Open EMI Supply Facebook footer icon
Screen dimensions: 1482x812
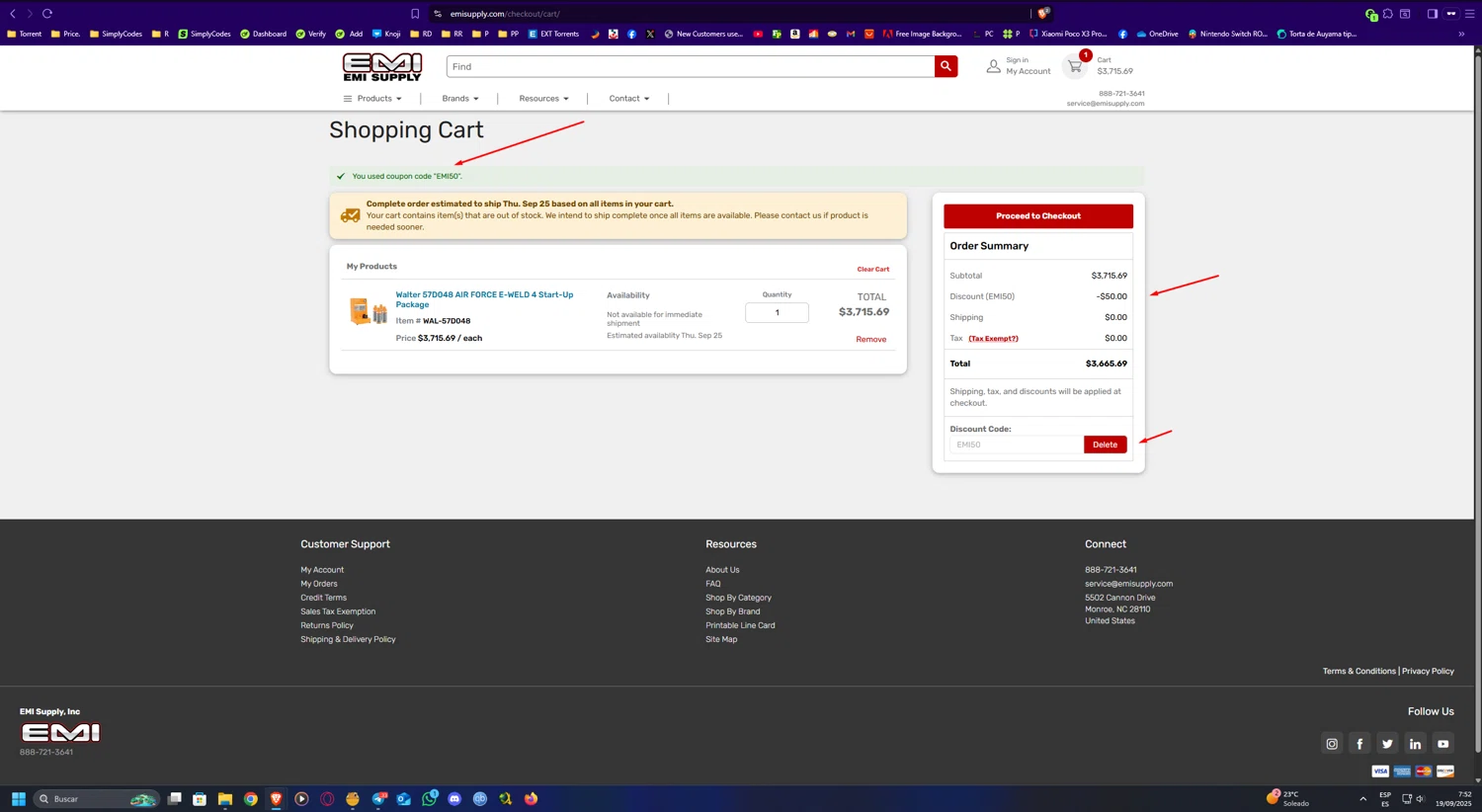1359,744
